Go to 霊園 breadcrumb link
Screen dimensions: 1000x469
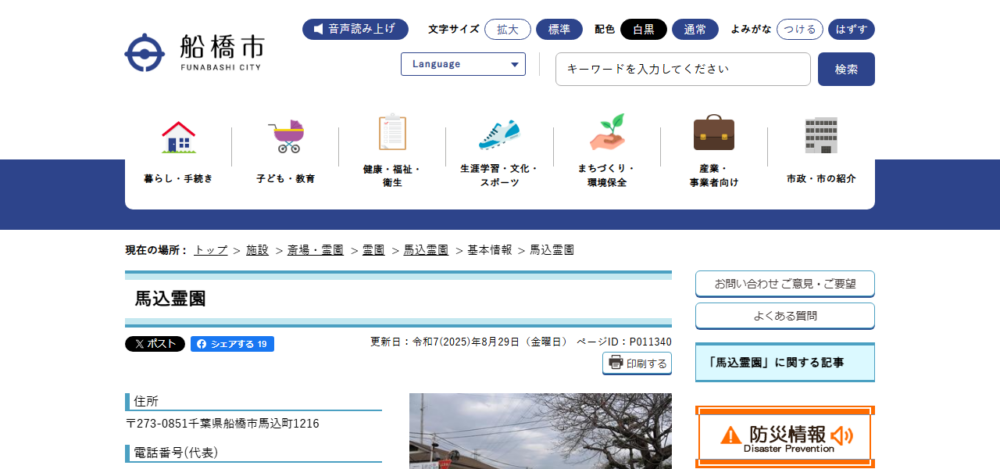point(373,250)
